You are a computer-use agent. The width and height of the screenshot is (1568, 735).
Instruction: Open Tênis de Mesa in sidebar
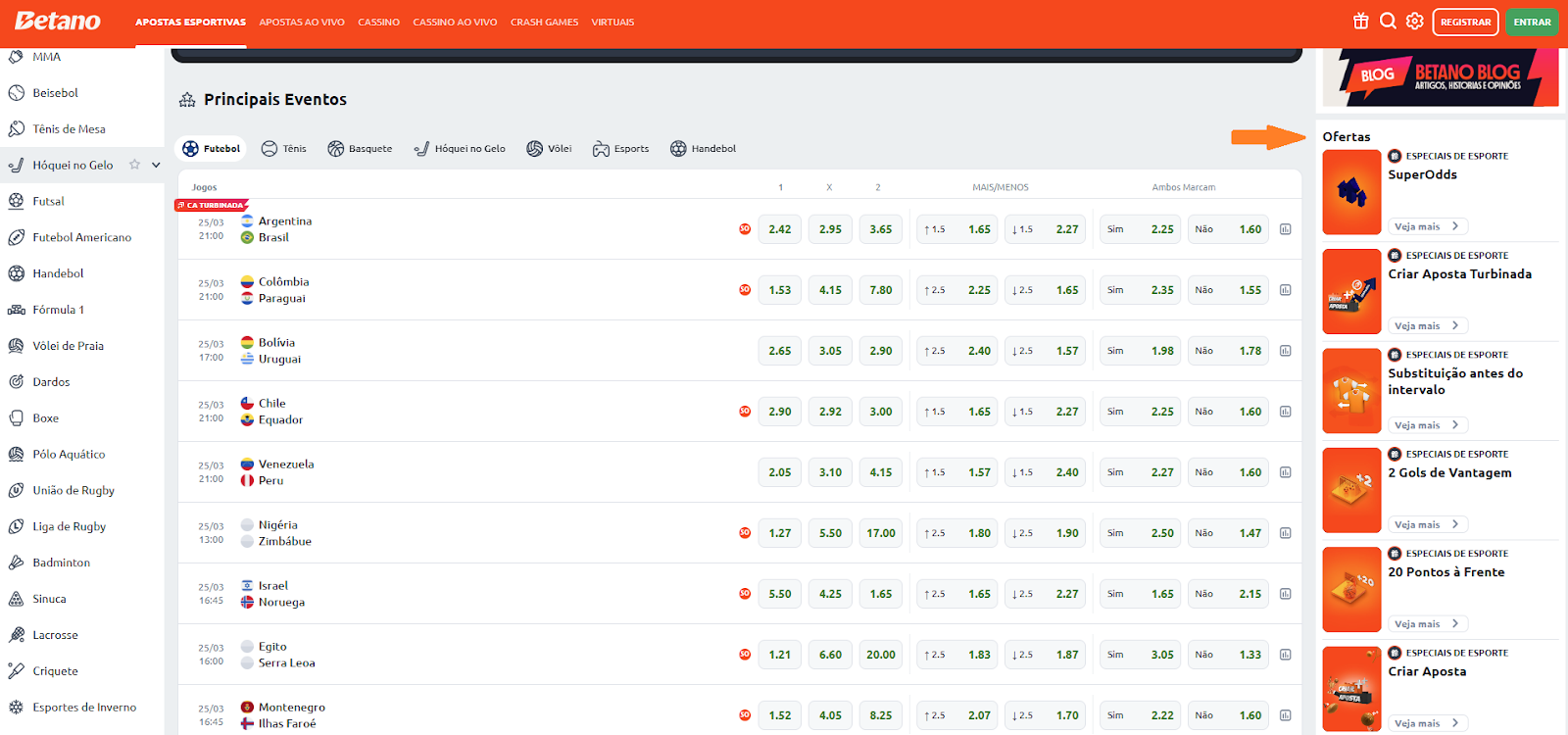coord(69,129)
